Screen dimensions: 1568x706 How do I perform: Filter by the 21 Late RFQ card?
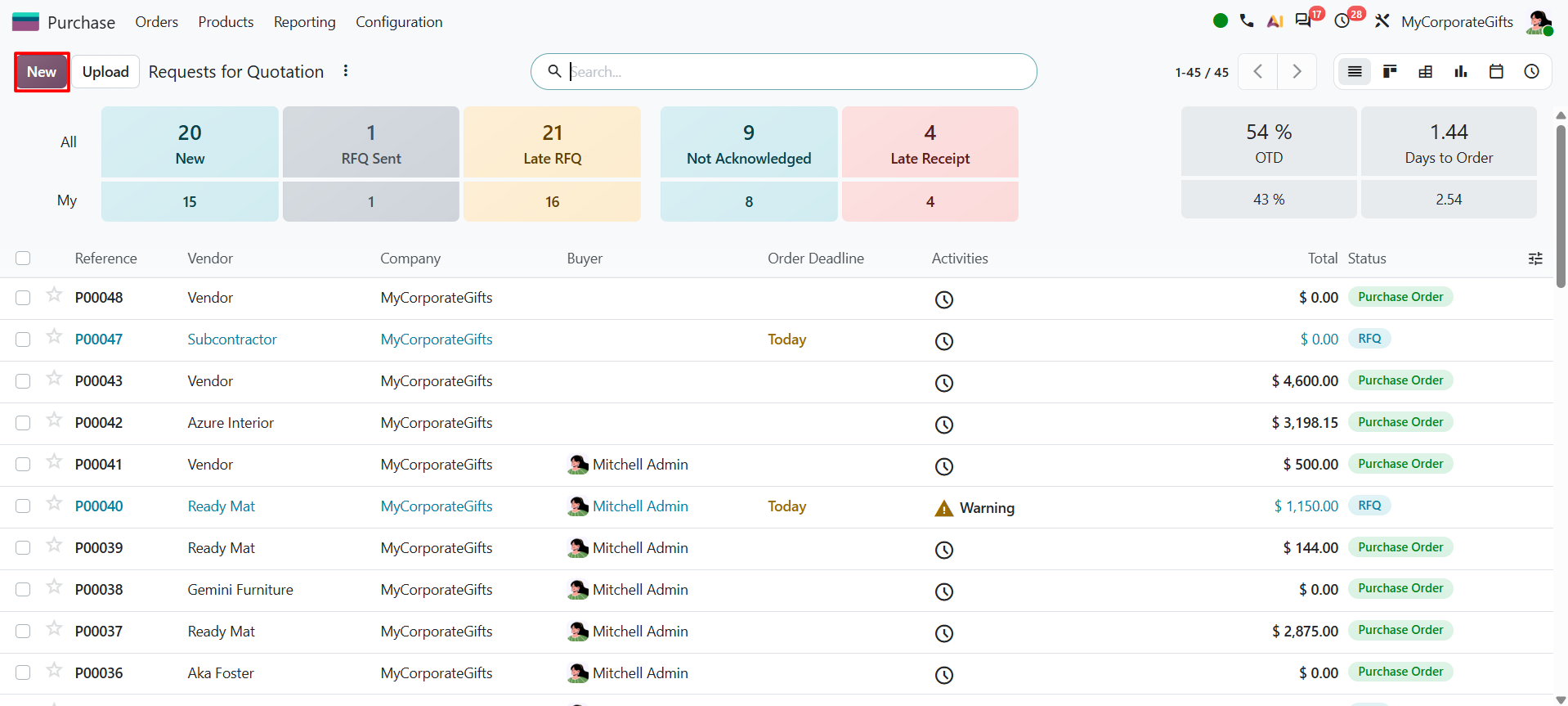[552, 142]
